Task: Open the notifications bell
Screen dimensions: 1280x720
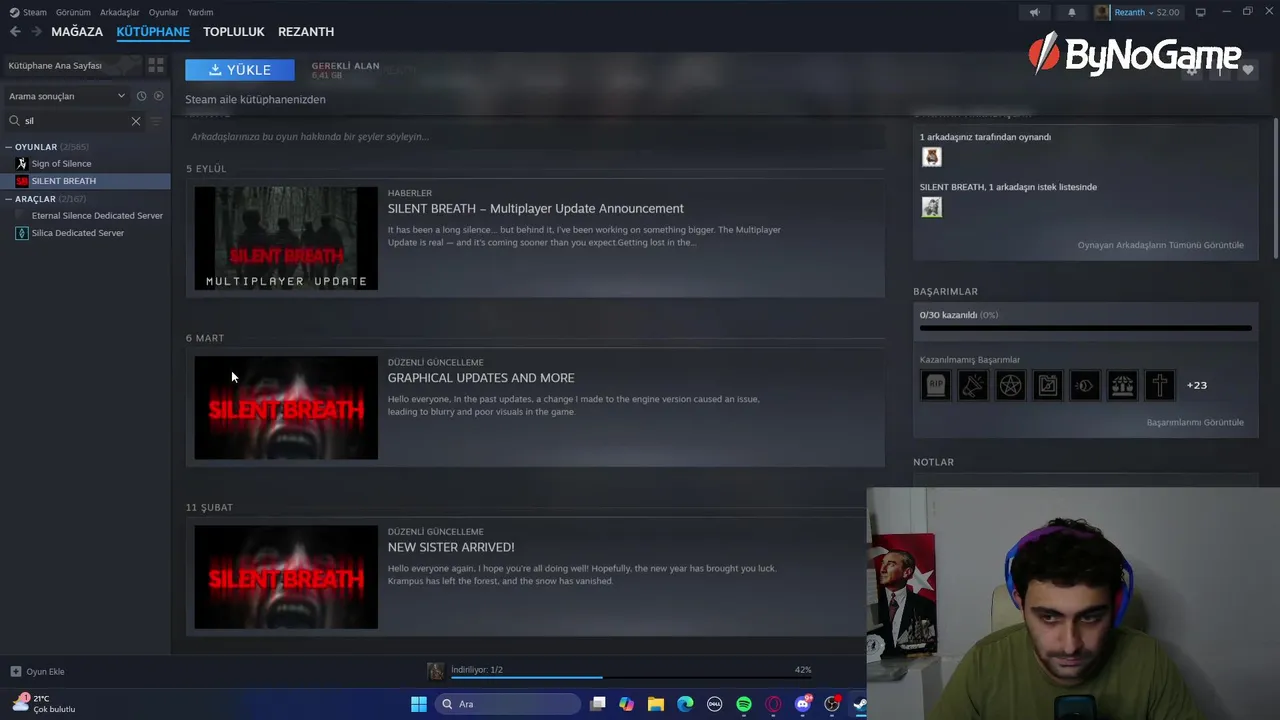Action: (x=1072, y=12)
